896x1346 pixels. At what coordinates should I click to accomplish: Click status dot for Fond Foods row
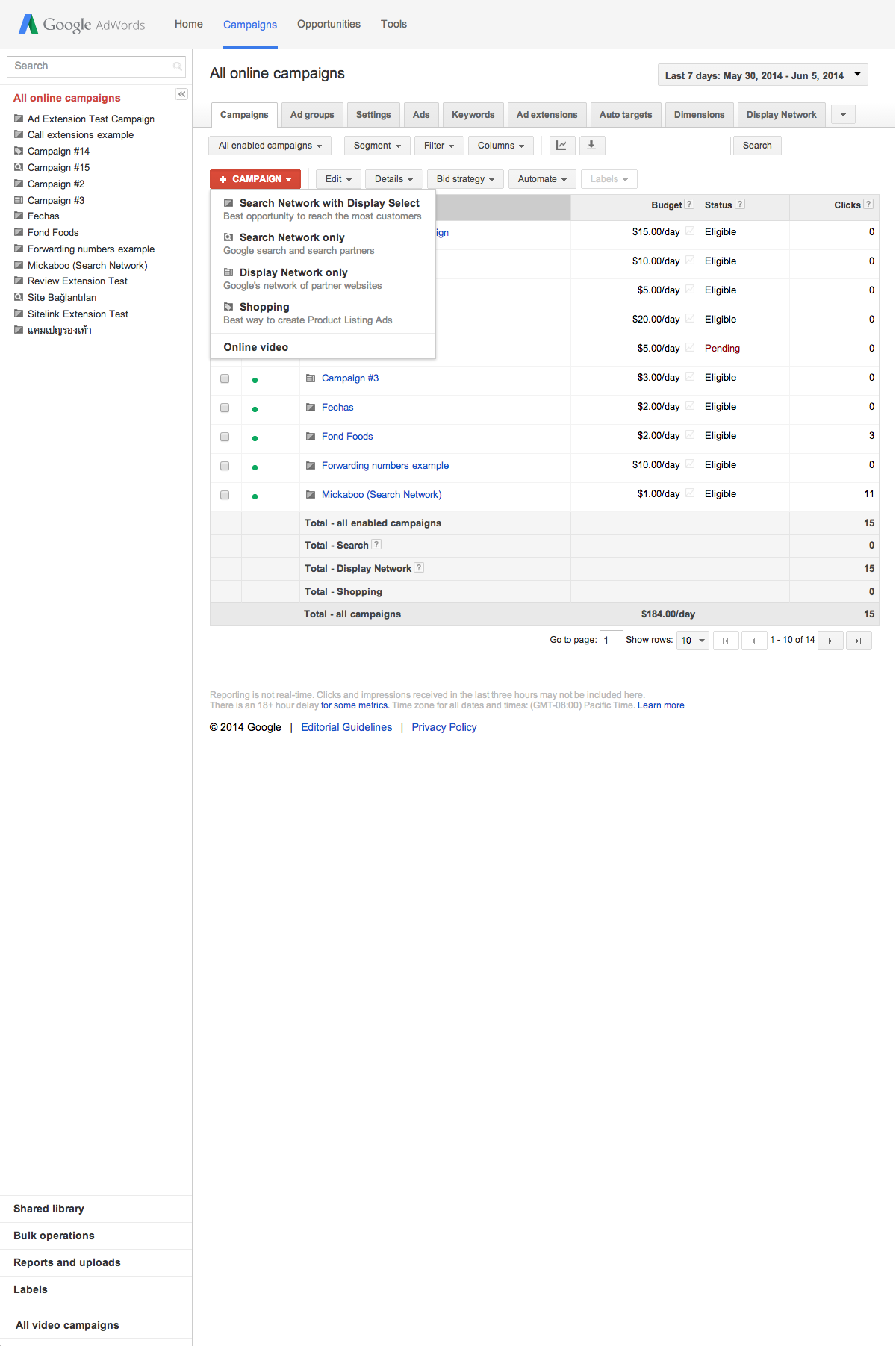click(255, 438)
